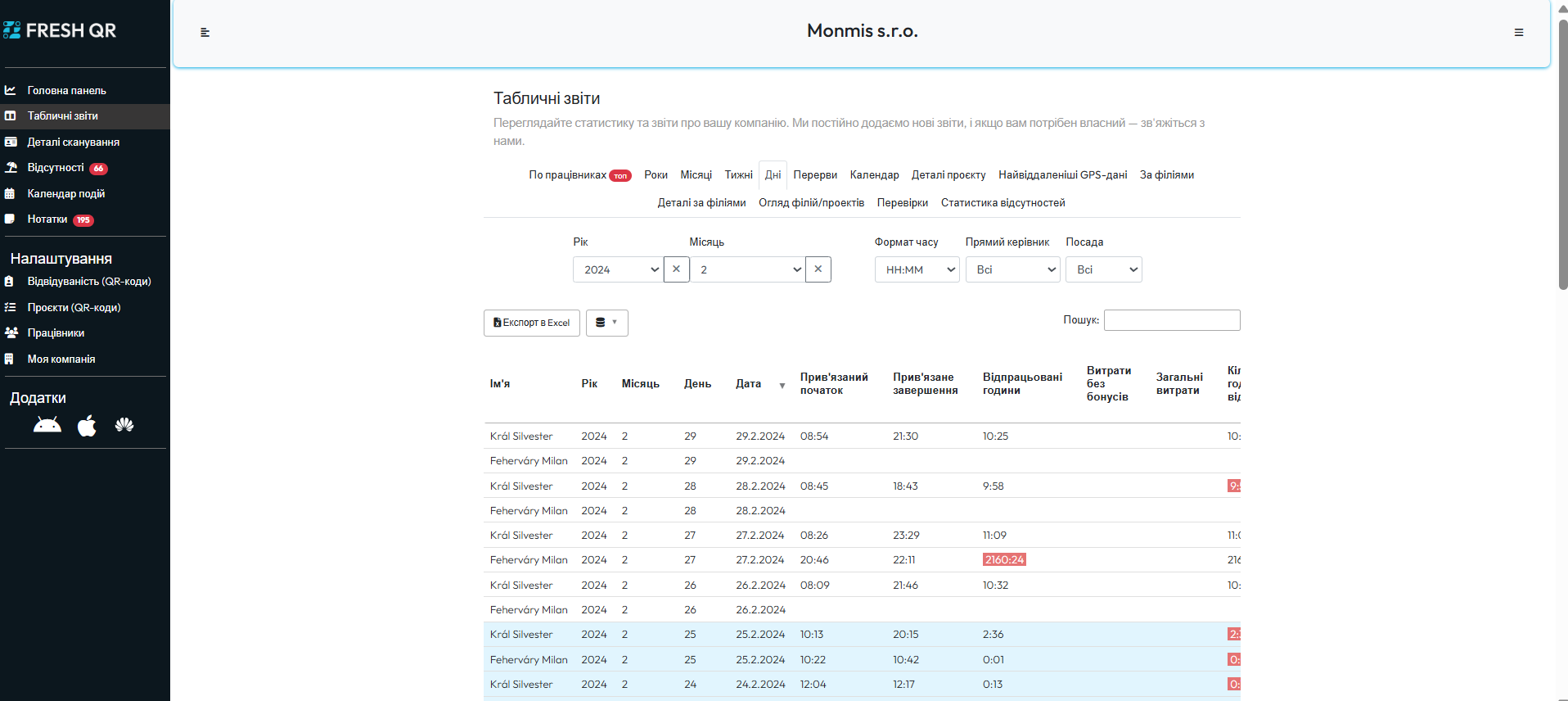Screen dimensions: 1568x701
Task: Open the HH:MM time format dropdown
Action: [917, 269]
